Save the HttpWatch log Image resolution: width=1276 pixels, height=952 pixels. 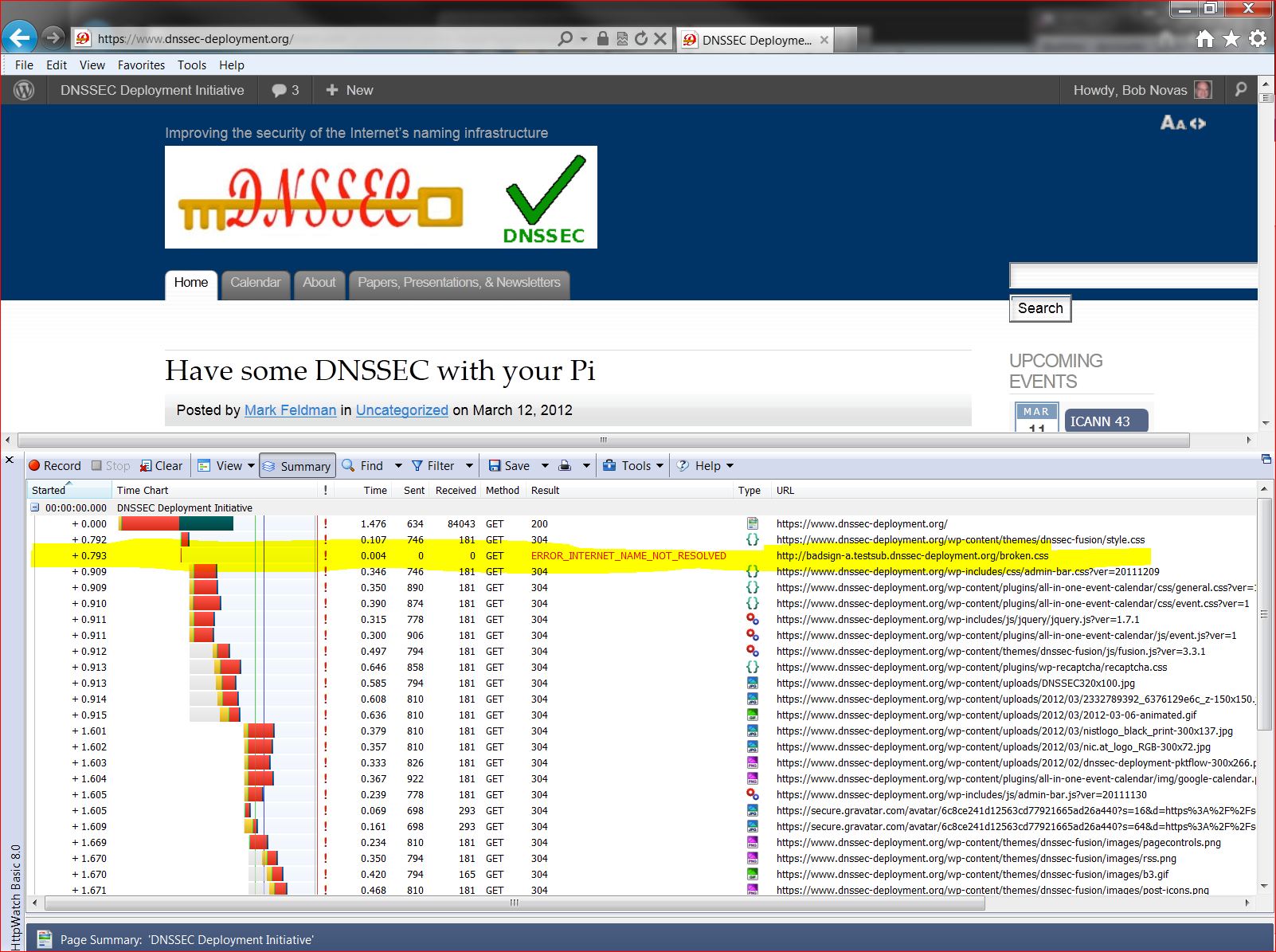tap(509, 466)
